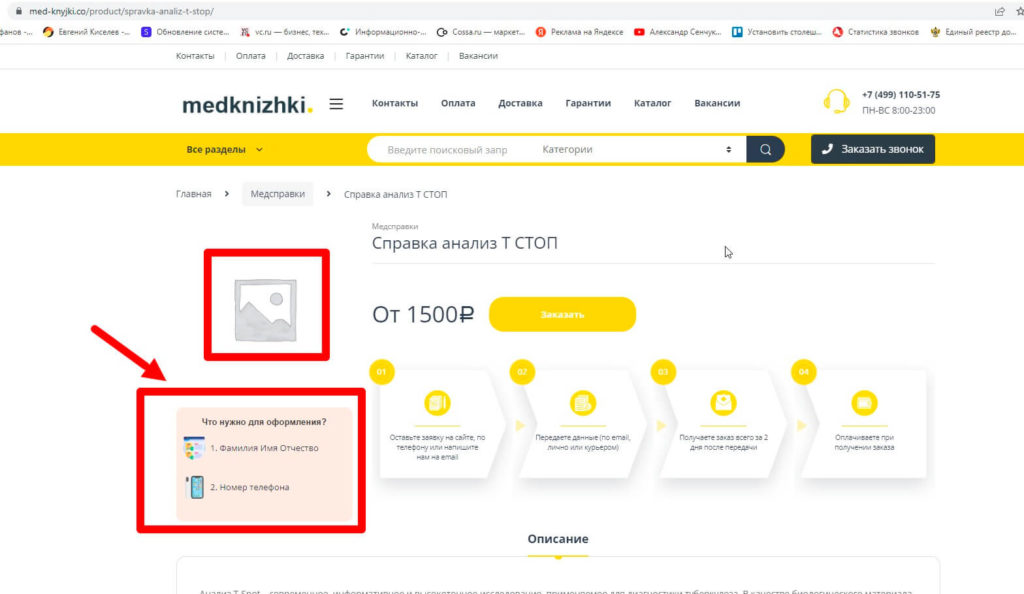Click the step 01 form icon
Image resolution: width=1024 pixels, height=594 pixels.
438,403
